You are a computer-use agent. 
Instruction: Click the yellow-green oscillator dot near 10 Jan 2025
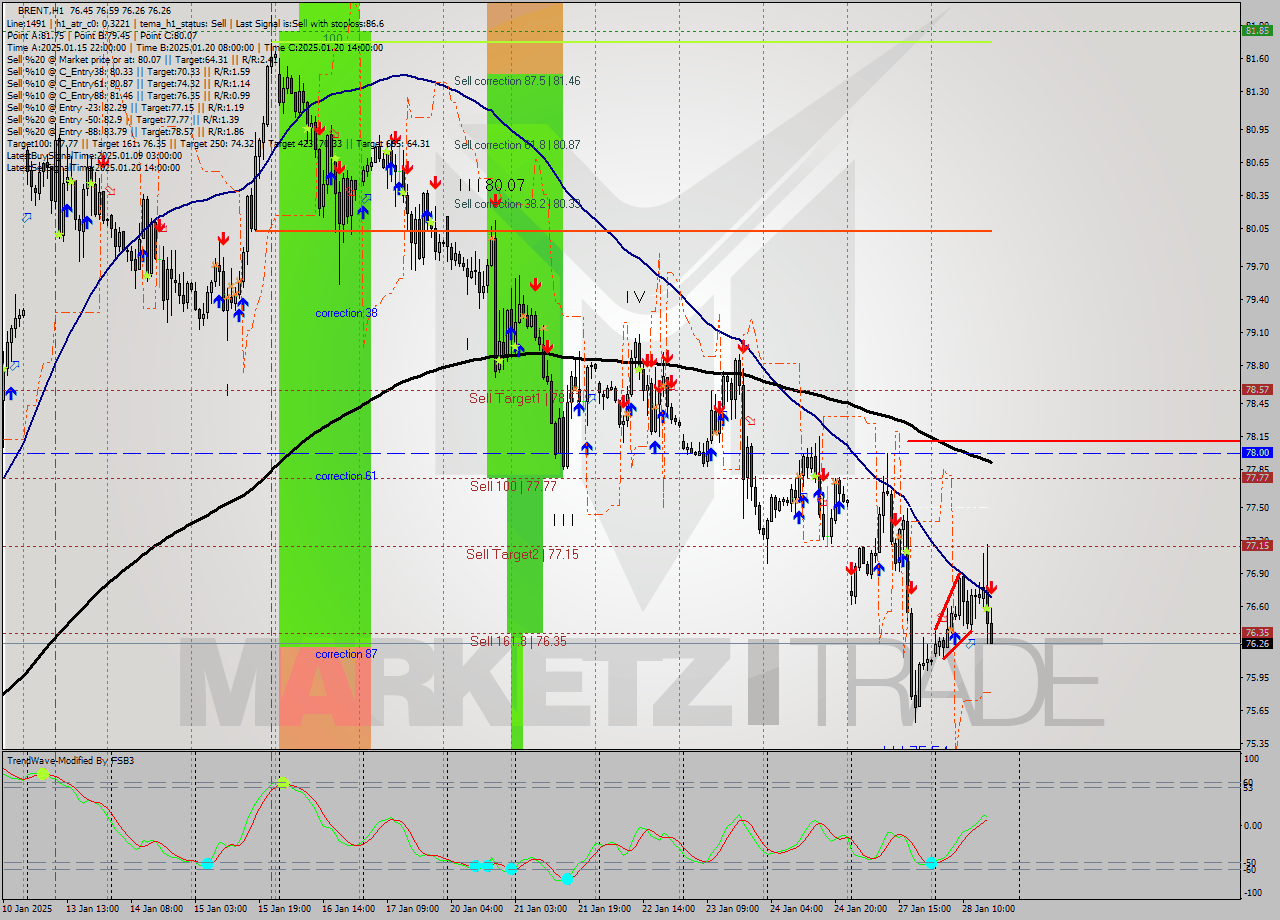click(x=43, y=774)
